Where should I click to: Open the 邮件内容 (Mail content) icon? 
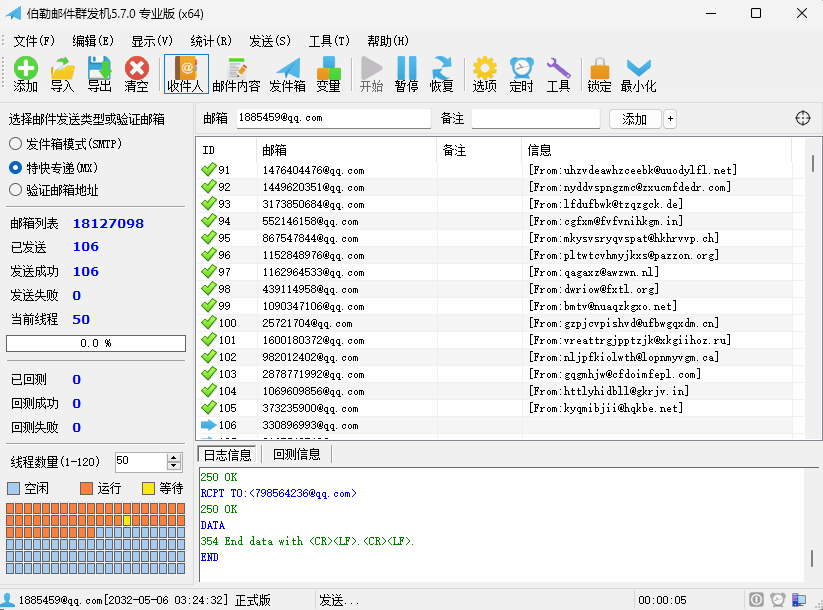click(x=236, y=74)
